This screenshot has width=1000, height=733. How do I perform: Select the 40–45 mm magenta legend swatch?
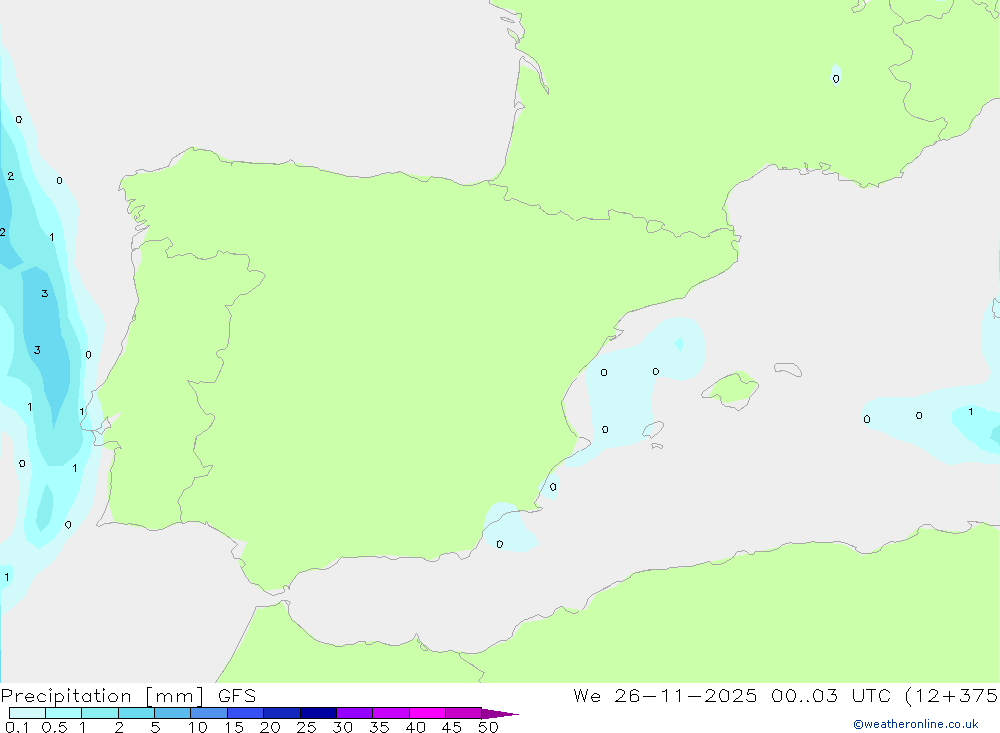pos(427,713)
